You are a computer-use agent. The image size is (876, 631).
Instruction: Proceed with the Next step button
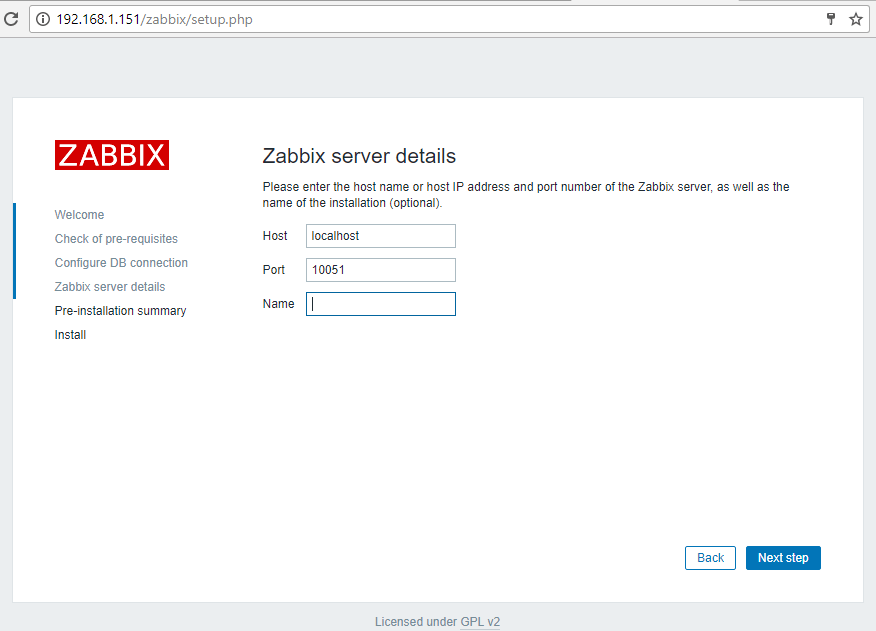point(783,558)
